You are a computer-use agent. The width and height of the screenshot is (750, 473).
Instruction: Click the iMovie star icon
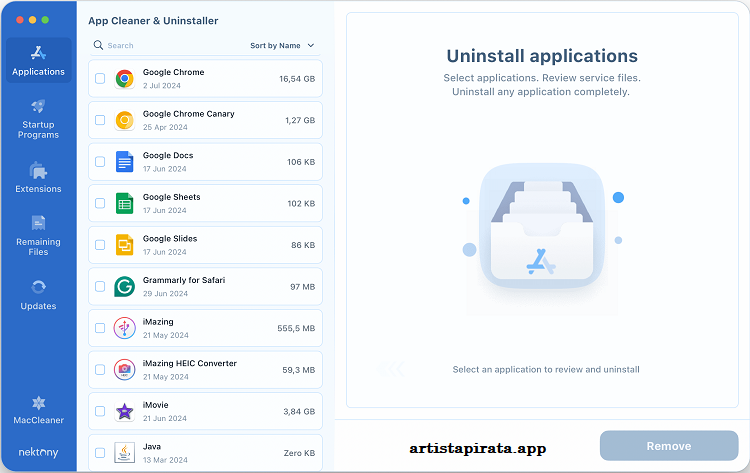point(124,411)
